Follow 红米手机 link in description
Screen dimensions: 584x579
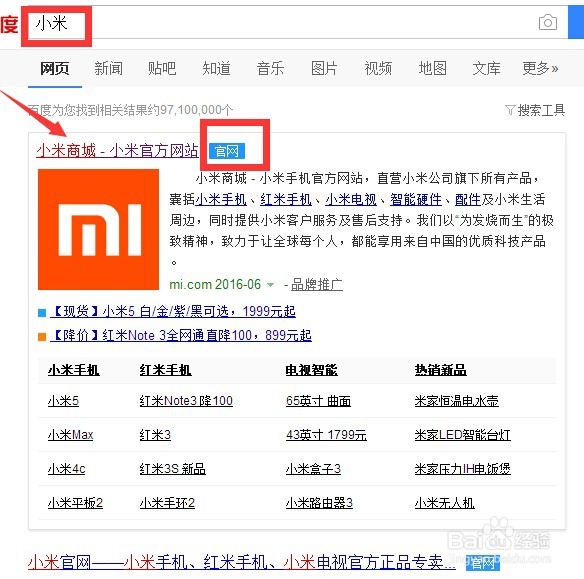pyautogui.click(x=286, y=200)
